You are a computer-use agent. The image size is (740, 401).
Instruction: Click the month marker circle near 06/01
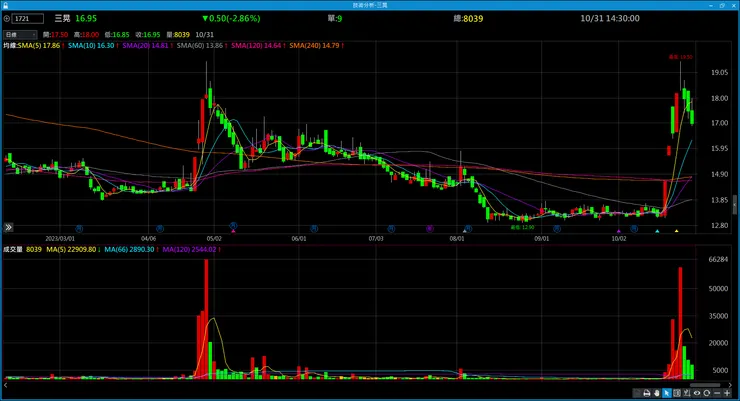tap(314, 229)
